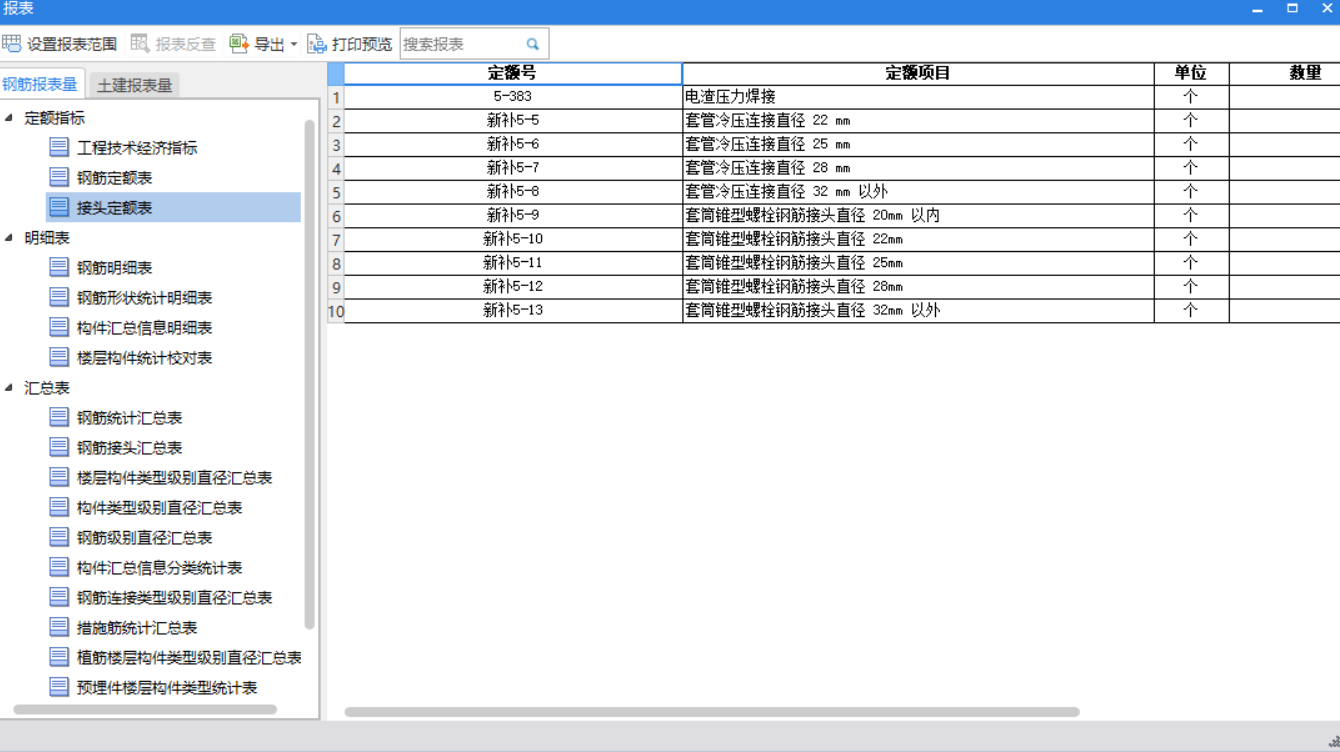Open the 钢筋接头汇总表 report
Viewport: 1340px width, 752px height.
pyautogui.click(x=130, y=447)
